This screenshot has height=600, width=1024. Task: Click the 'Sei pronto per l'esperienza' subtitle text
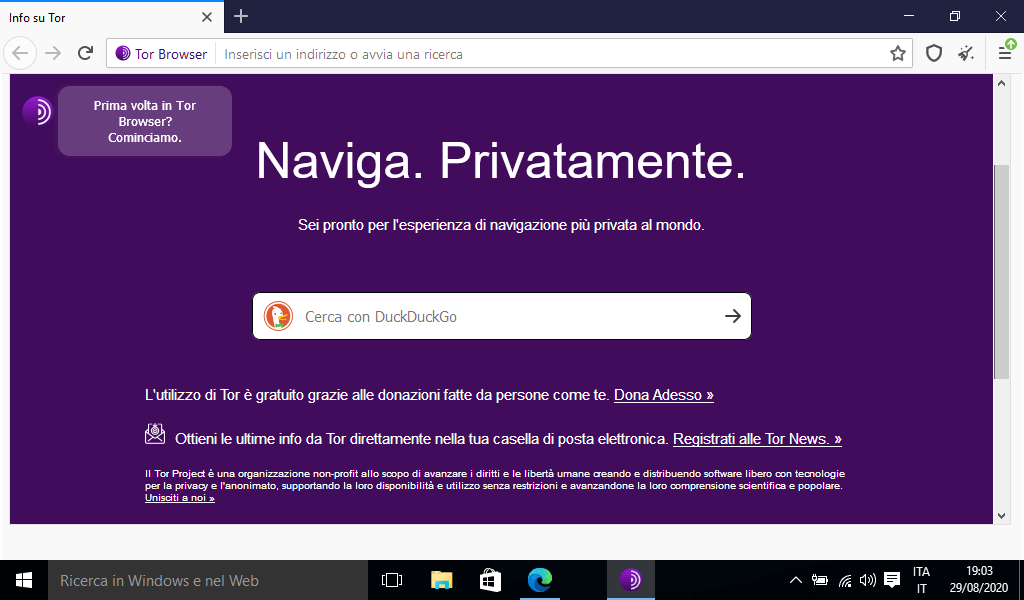(501, 225)
